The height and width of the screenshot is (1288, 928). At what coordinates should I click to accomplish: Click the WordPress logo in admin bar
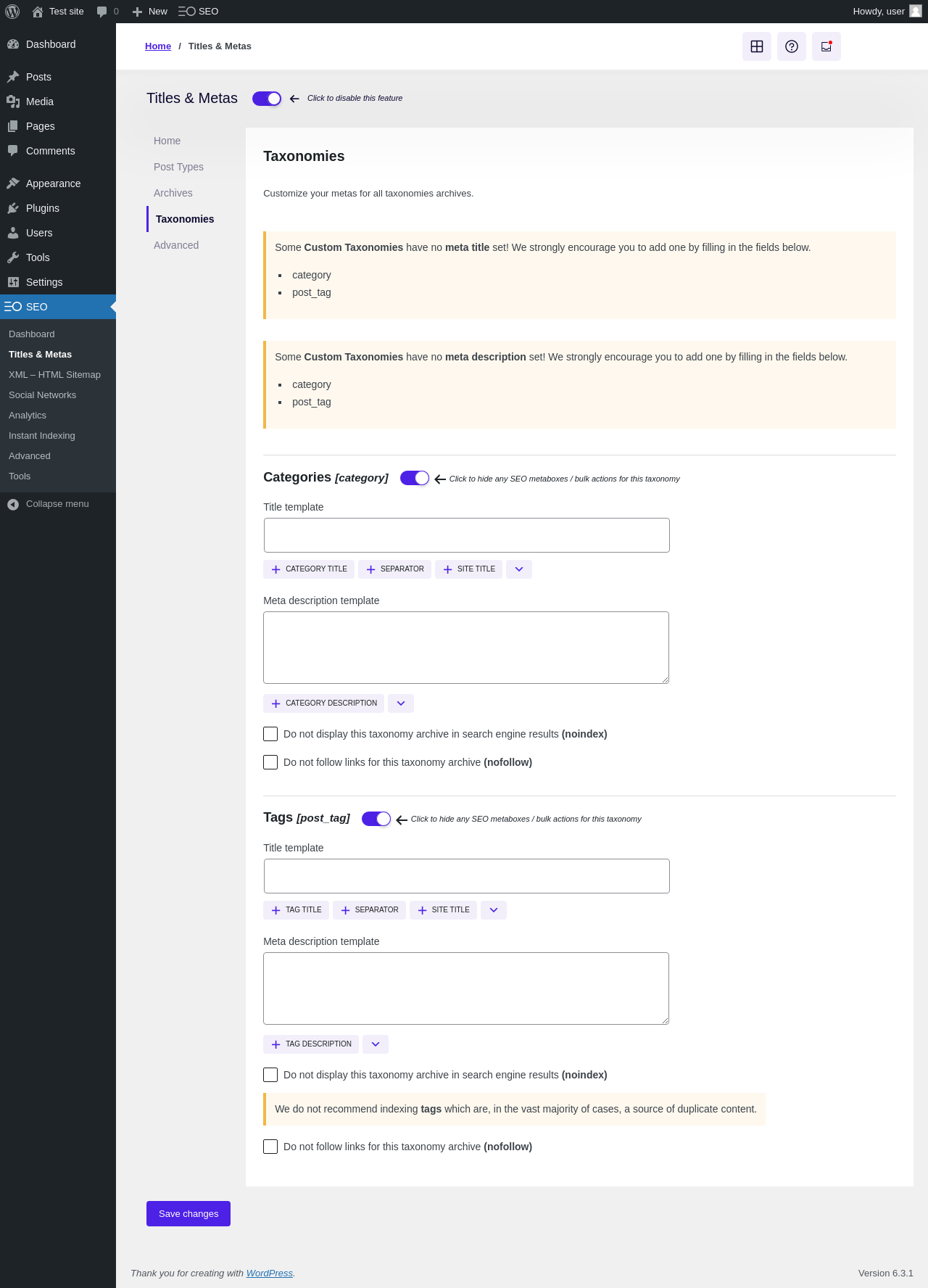pyautogui.click(x=12, y=12)
